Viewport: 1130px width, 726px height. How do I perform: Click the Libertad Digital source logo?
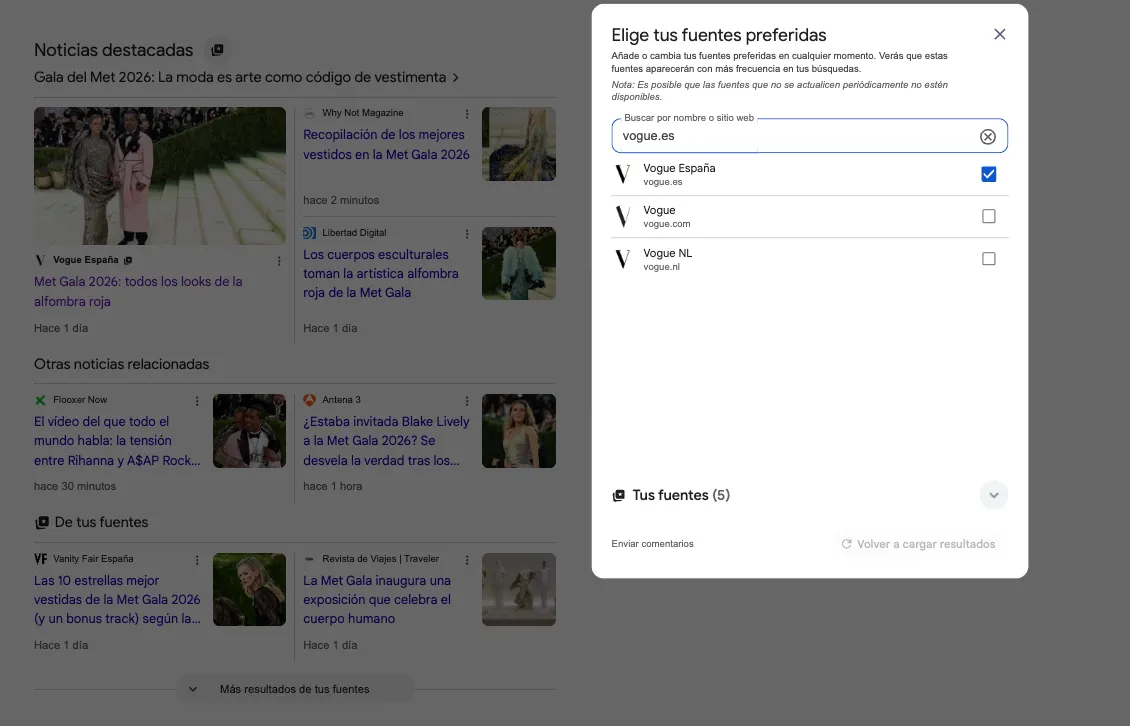tap(309, 233)
